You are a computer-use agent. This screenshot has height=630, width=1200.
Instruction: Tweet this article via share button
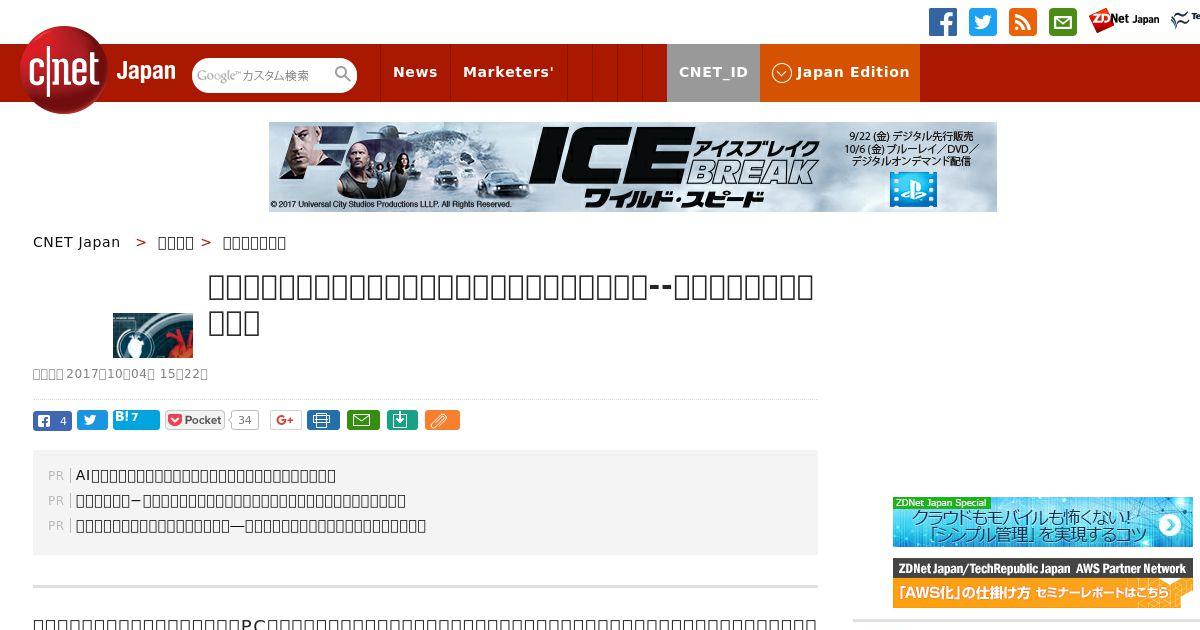coord(92,420)
